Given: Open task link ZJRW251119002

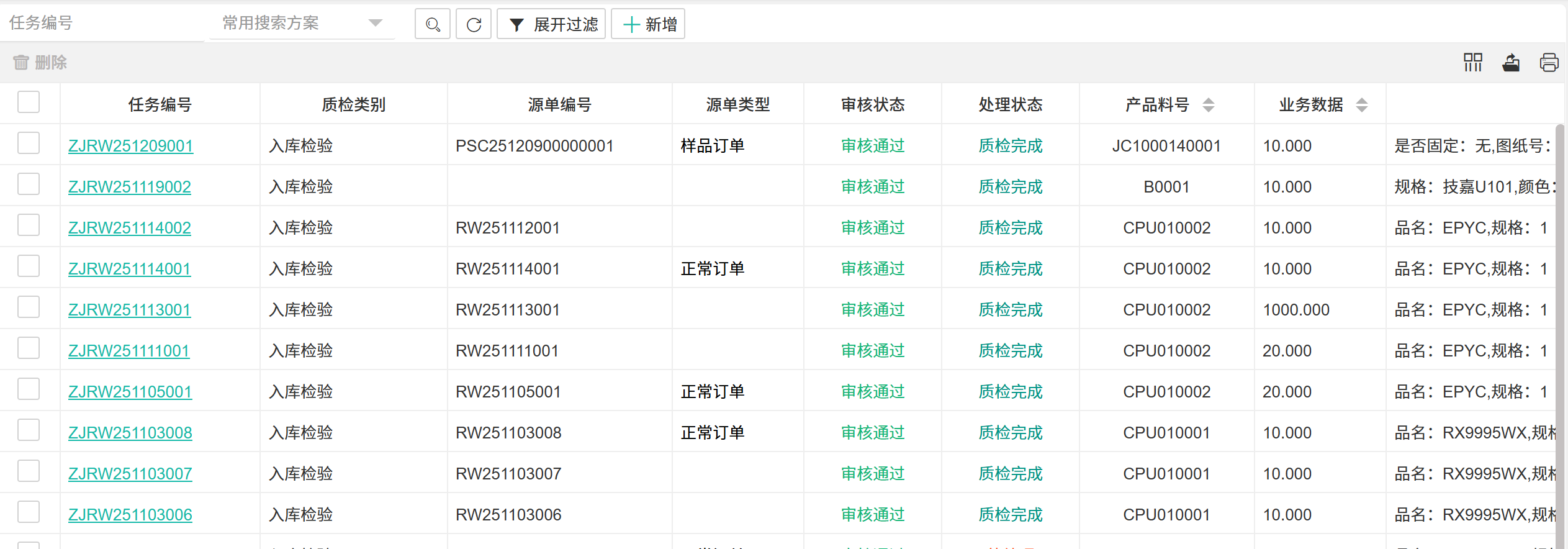Looking at the screenshot, I should point(130,187).
